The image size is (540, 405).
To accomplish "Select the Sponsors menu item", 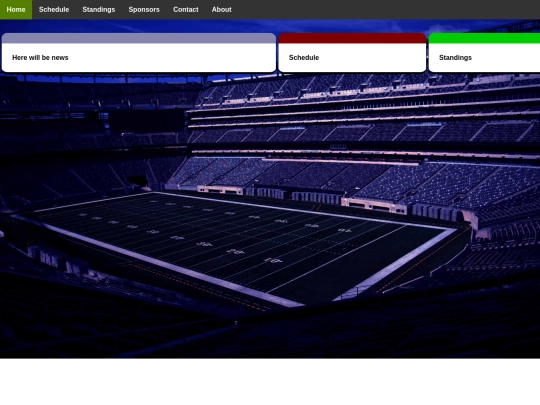I will [x=144, y=10].
